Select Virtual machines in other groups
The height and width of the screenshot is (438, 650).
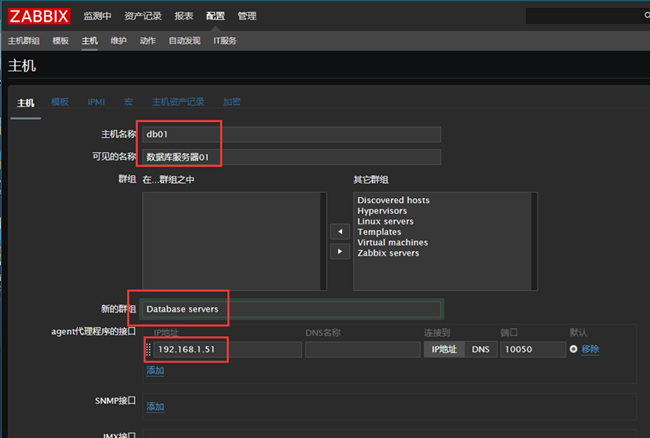[x=393, y=242]
